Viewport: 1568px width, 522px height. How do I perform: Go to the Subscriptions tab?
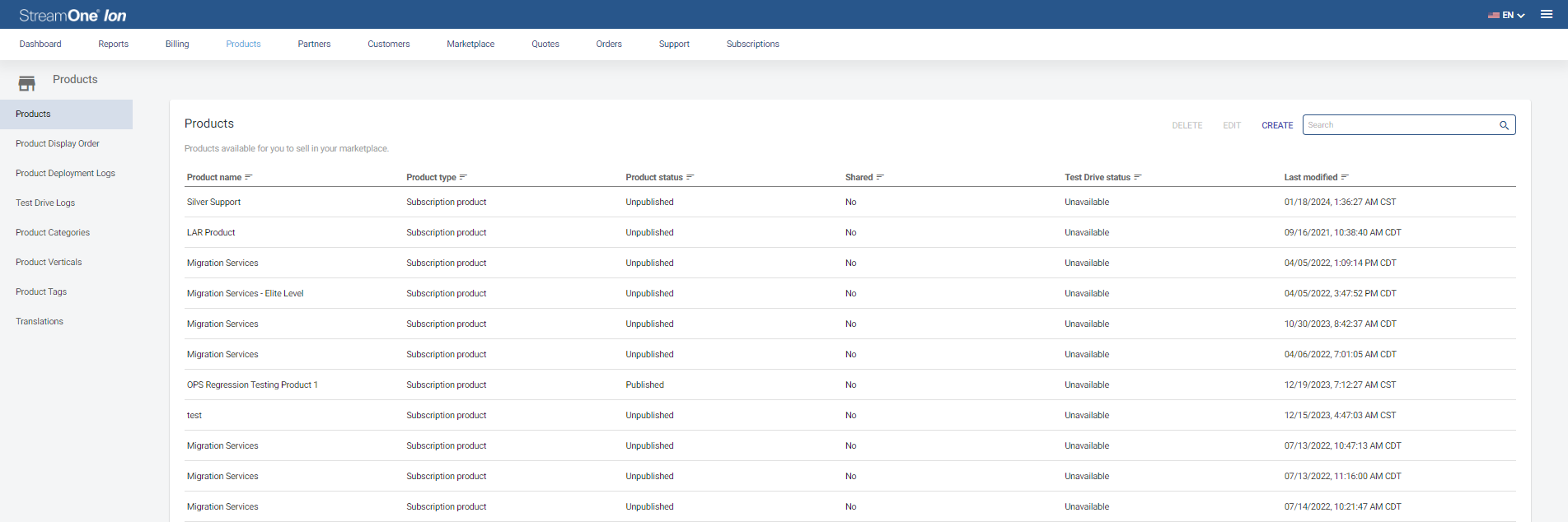(752, 44)
